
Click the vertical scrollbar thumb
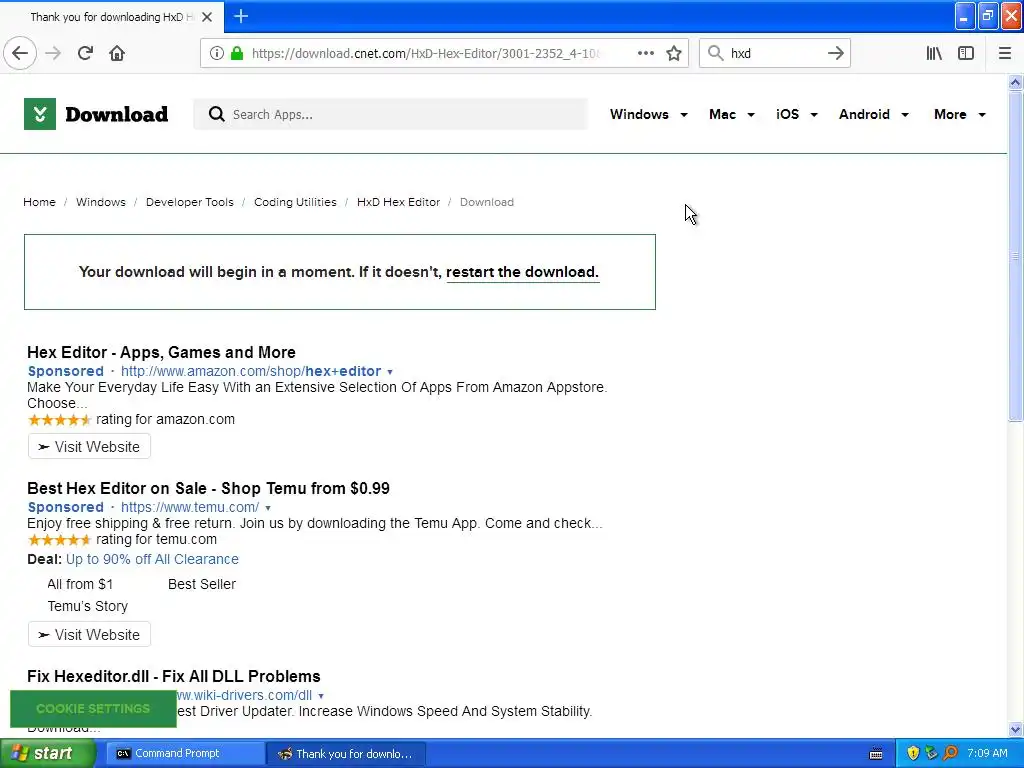pyautogui.click(x=1015, y=256)
